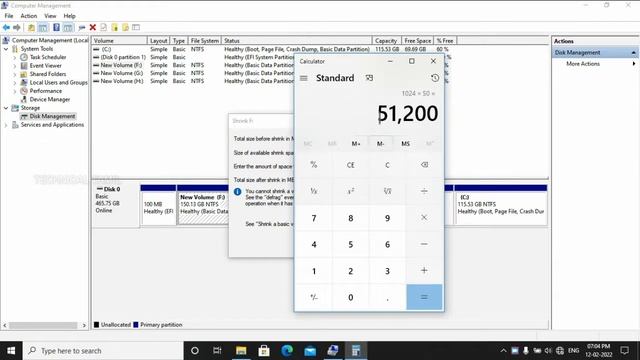Open Calculator history icon
Viewport: 640px width, 360px height.
tap(435, 78)
